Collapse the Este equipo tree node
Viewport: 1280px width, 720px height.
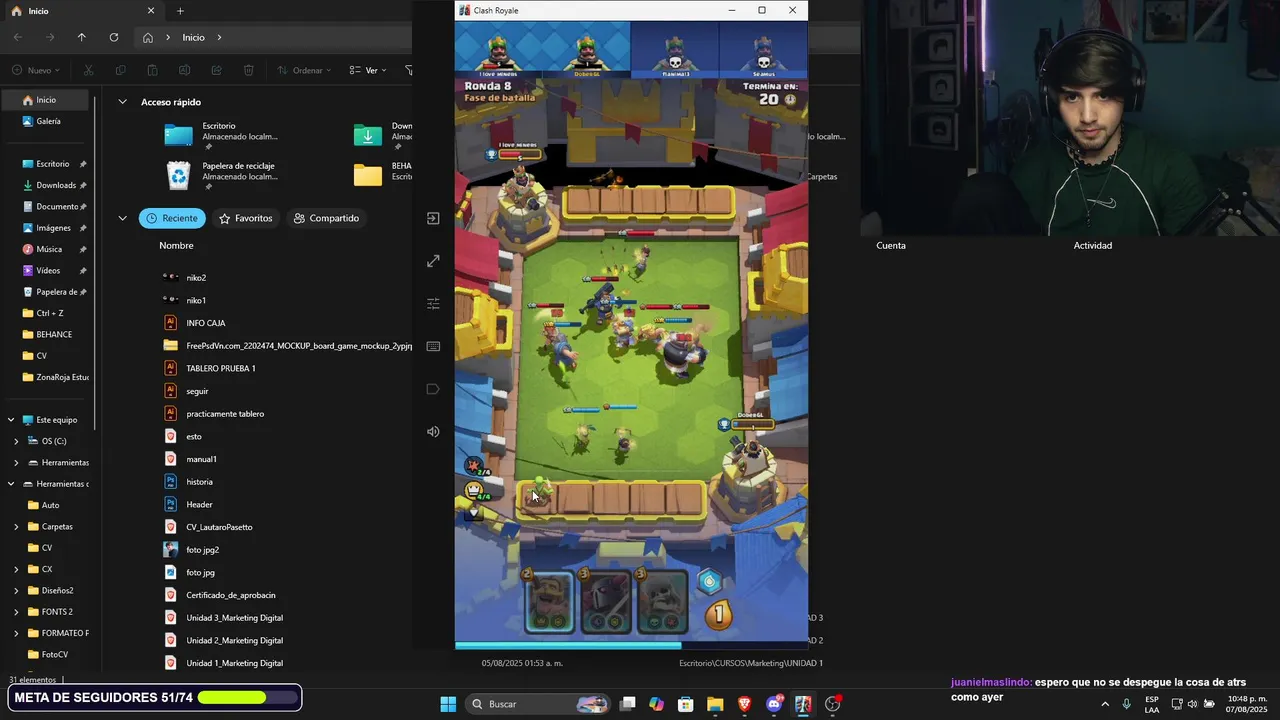(x=11, y=420)
